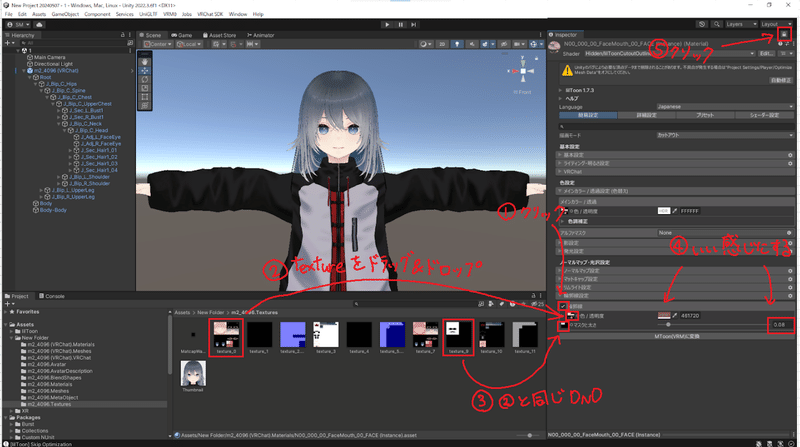Toggle the 2D view button
This screenshot has width=800, height=447.
(x=442, y=44)
